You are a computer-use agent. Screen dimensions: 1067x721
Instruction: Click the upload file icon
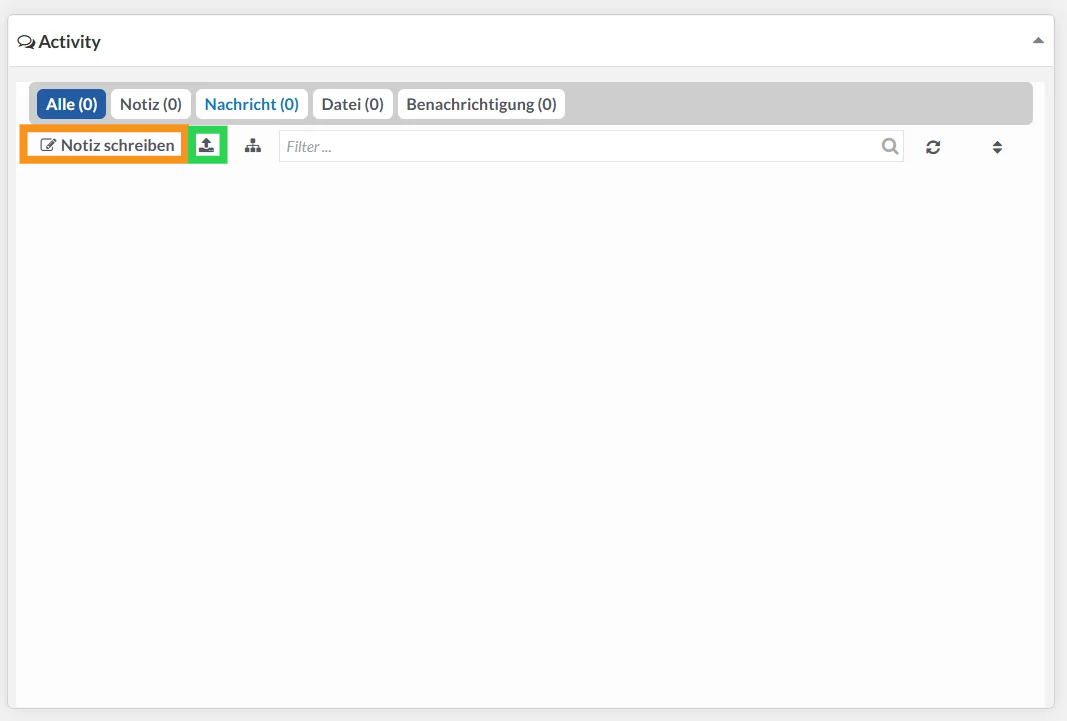(207, 146)
